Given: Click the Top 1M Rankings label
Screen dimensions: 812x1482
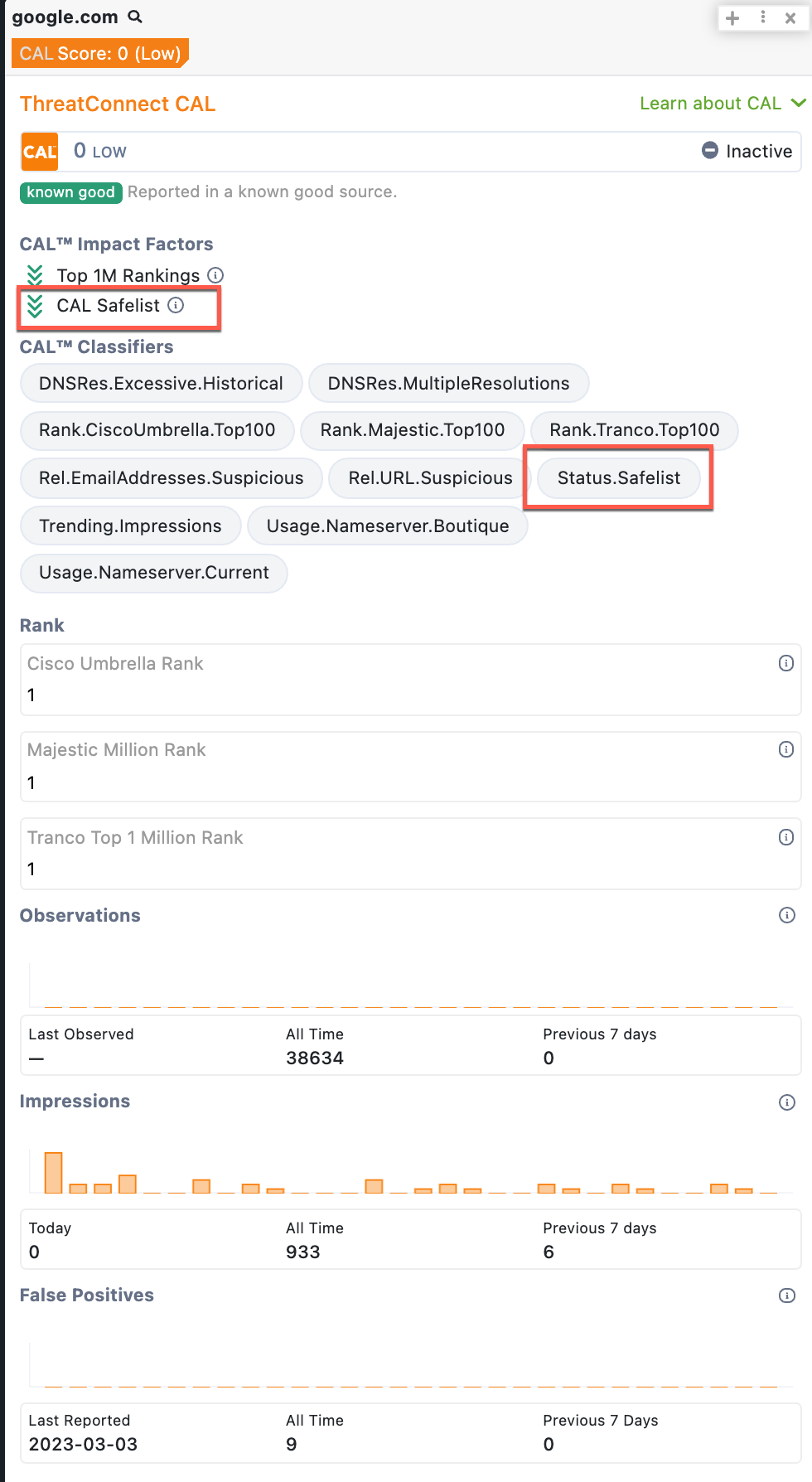Looking at the screenshot, I should click(x=128, y=275).
